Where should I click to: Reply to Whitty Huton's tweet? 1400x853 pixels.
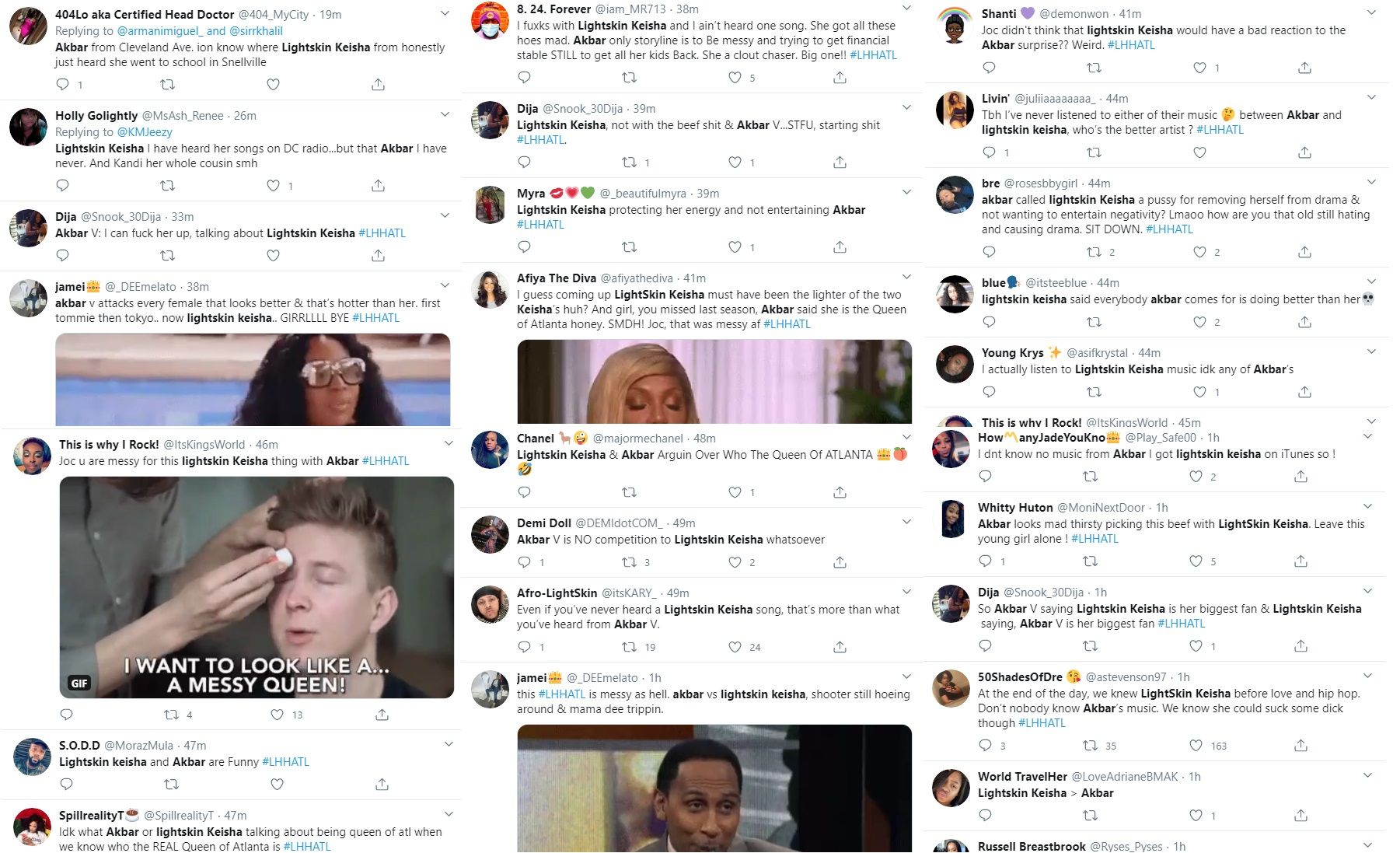click(x=985, y=561)
